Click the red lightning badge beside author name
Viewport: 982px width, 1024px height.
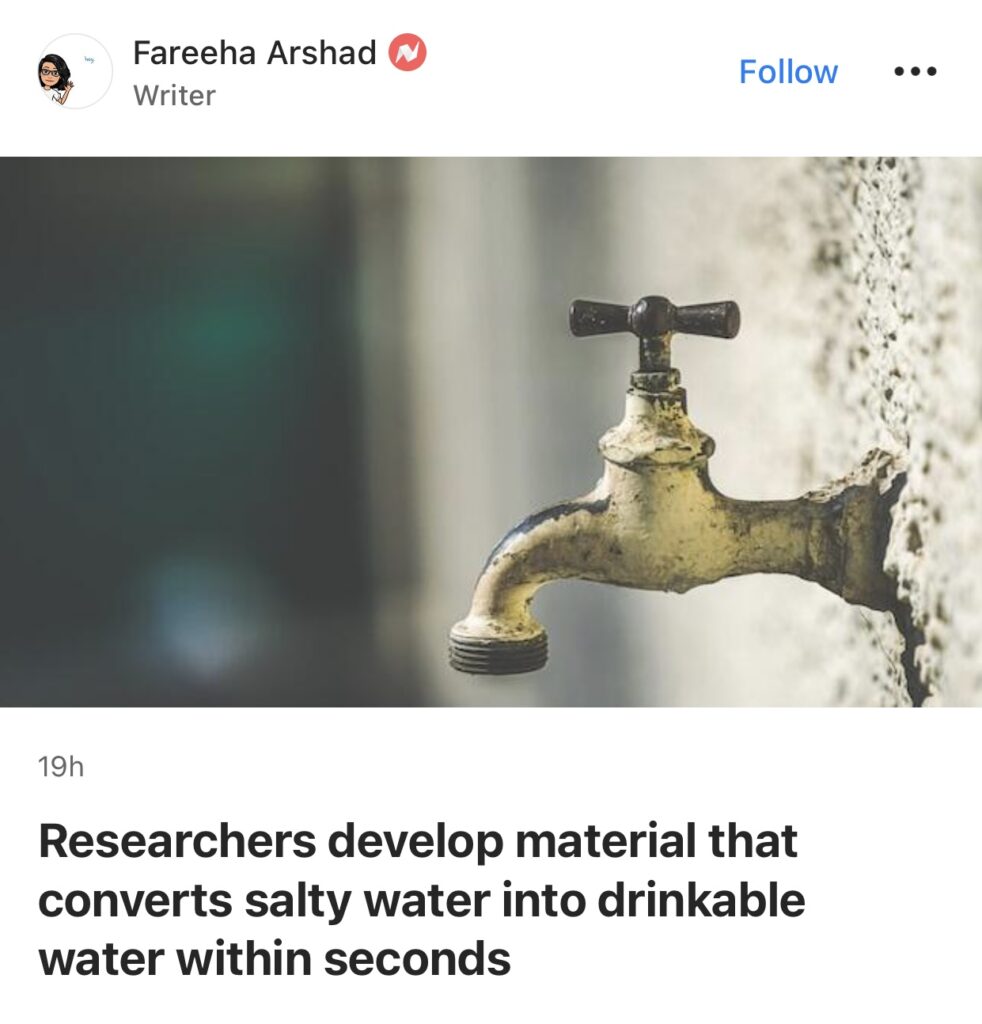[x=408, y=52]
